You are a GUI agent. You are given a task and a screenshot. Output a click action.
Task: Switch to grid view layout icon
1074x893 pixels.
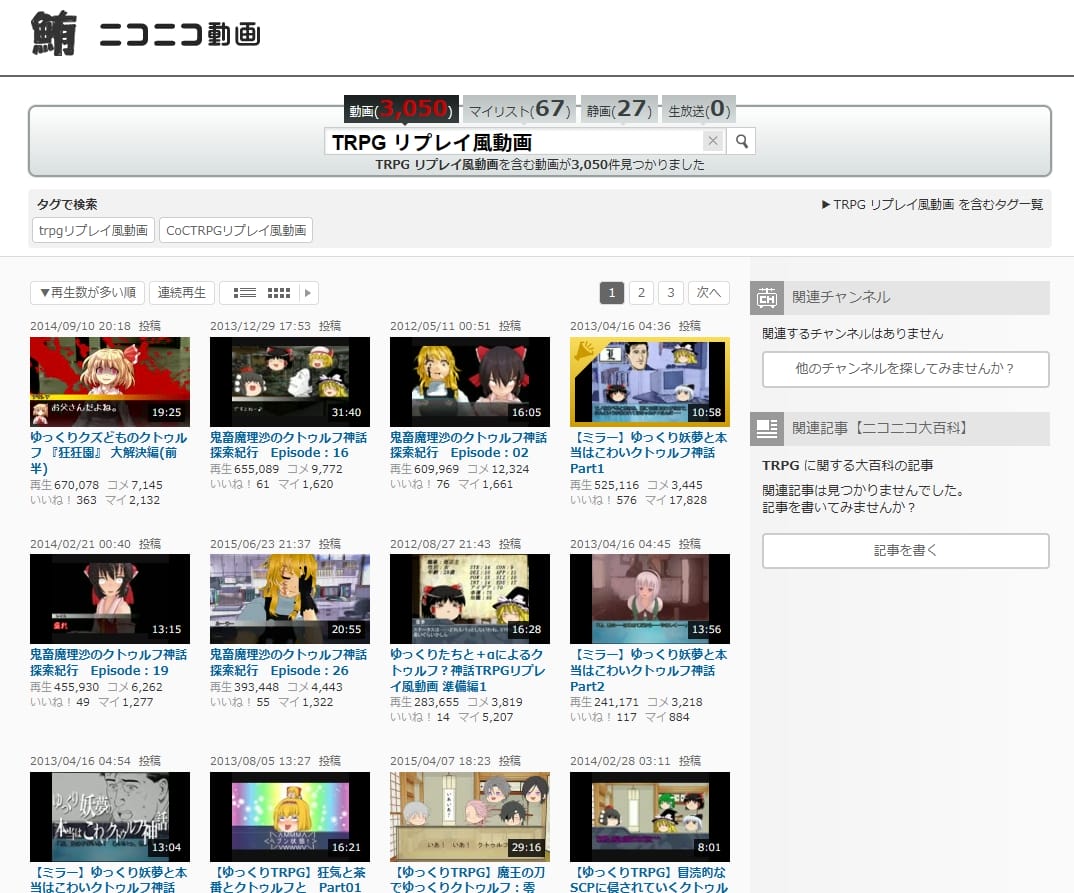[279, 293]
